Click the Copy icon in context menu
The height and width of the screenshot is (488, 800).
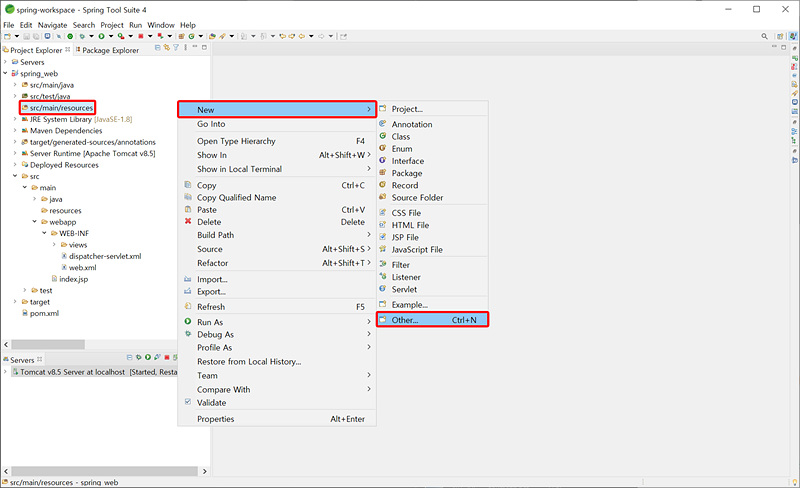(188, 185)
